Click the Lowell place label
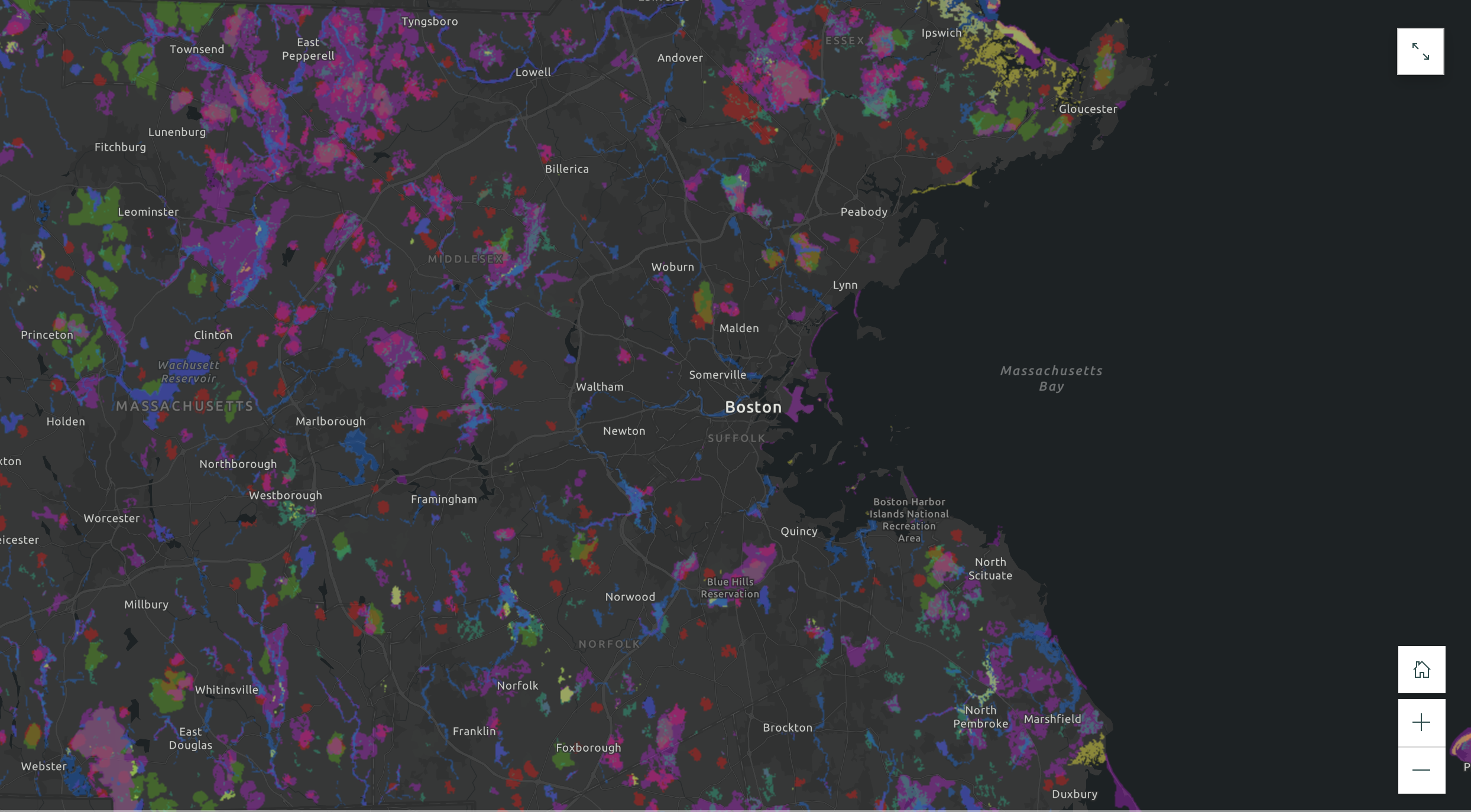This screenshot has height=812, width=1471. (x=533, y=72)
